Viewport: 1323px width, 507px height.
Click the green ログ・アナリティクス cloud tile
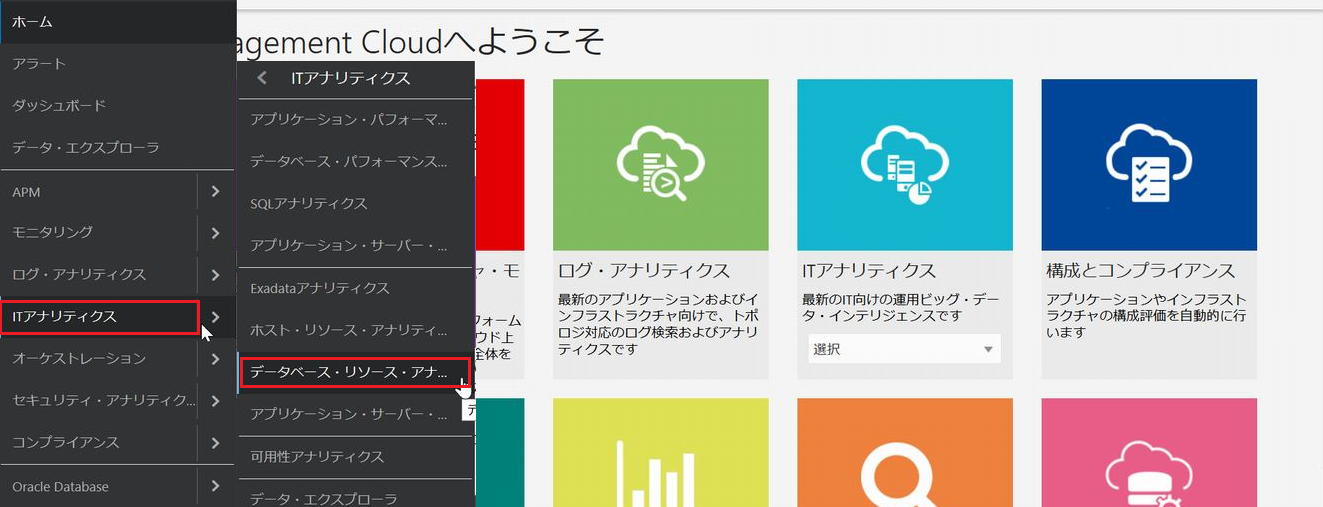tap(660, 165)
